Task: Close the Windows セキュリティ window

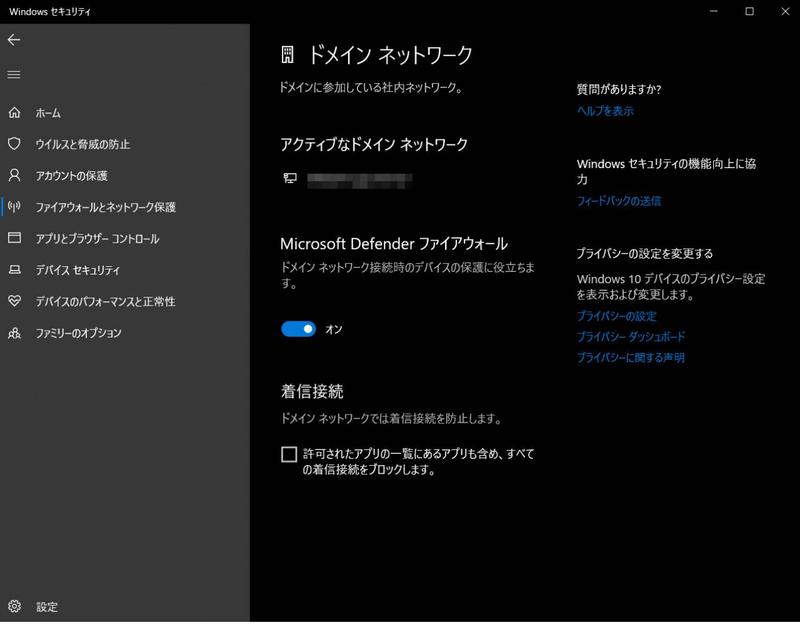Action: pos(785,11)
